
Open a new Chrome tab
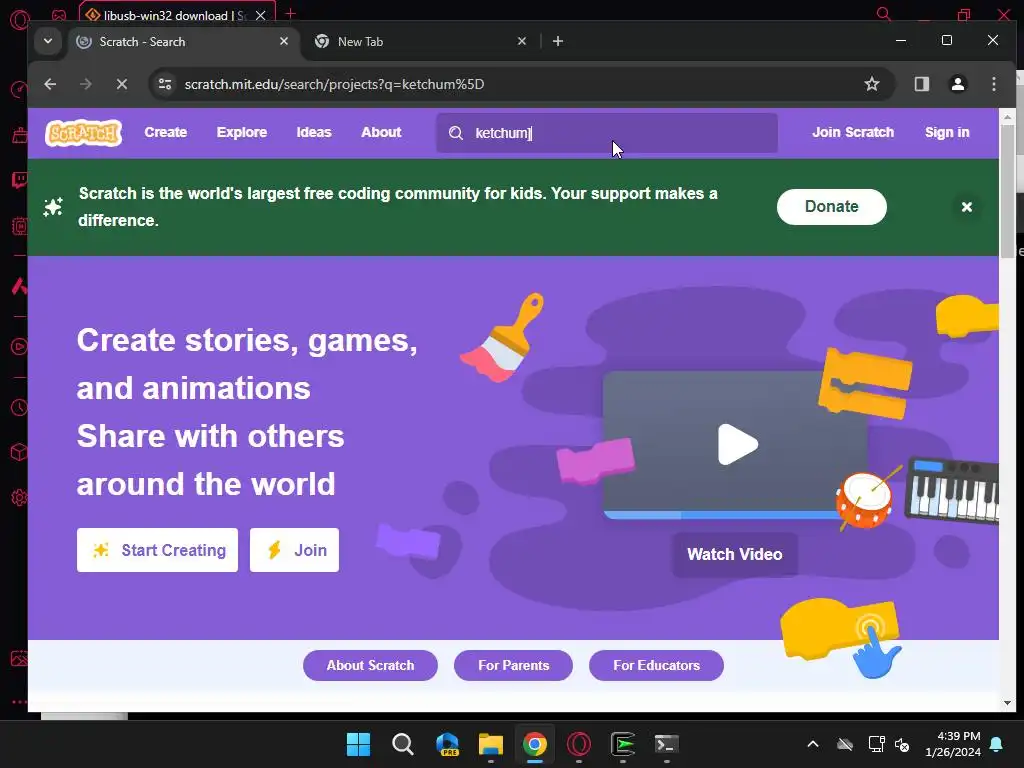click(558, 41)
